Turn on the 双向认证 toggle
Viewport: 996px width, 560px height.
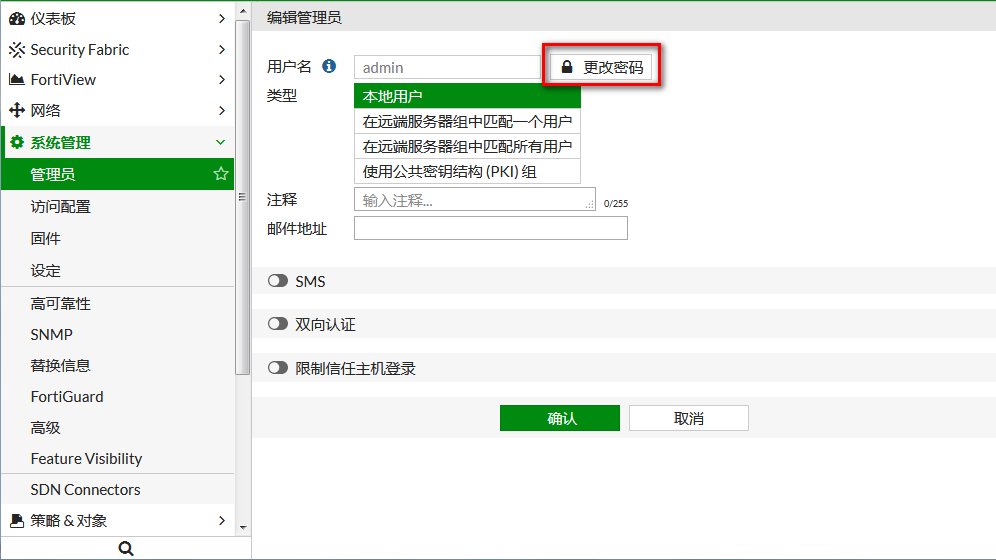coord(278,325)
